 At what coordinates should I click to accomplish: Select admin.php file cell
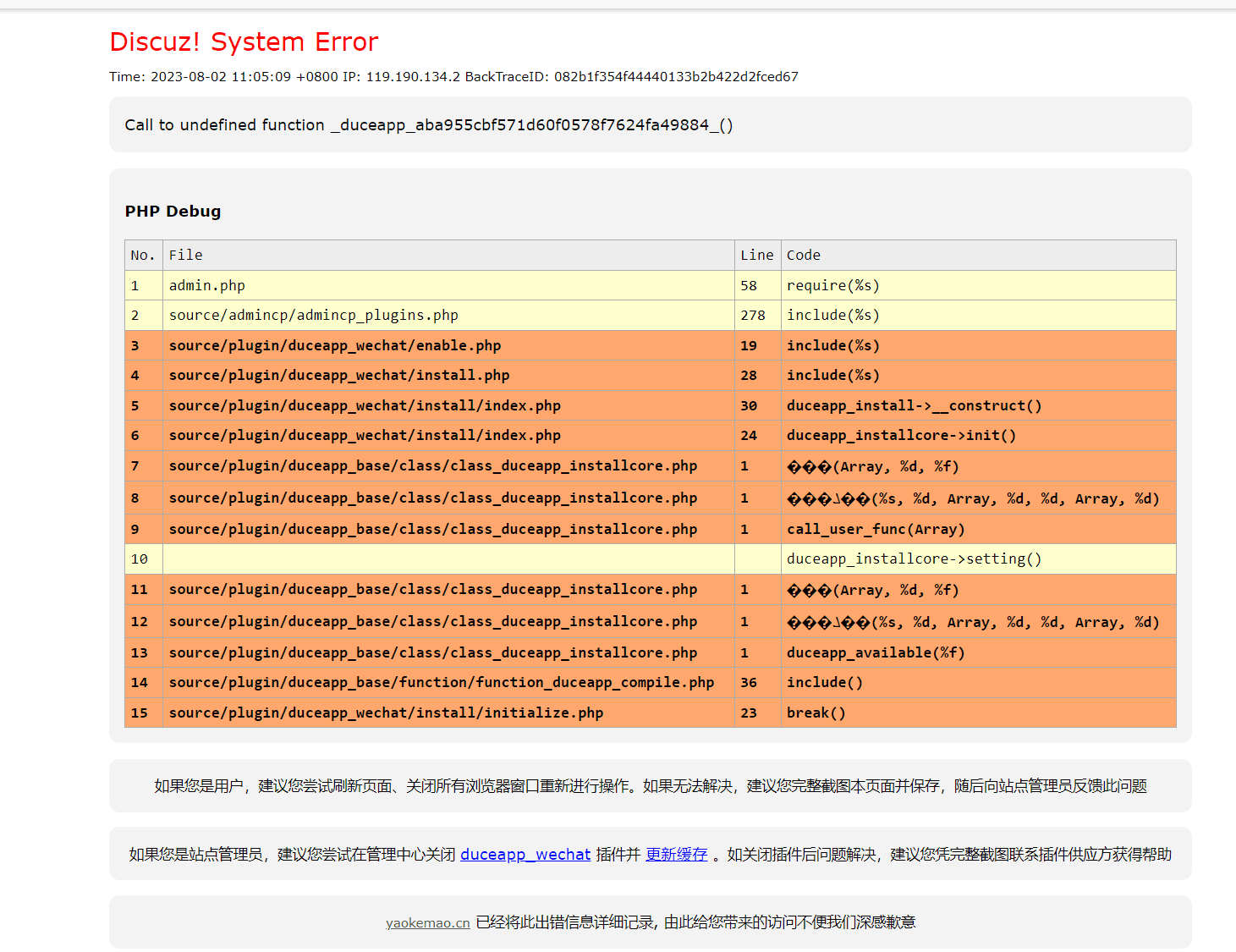[x=448, y=285]
